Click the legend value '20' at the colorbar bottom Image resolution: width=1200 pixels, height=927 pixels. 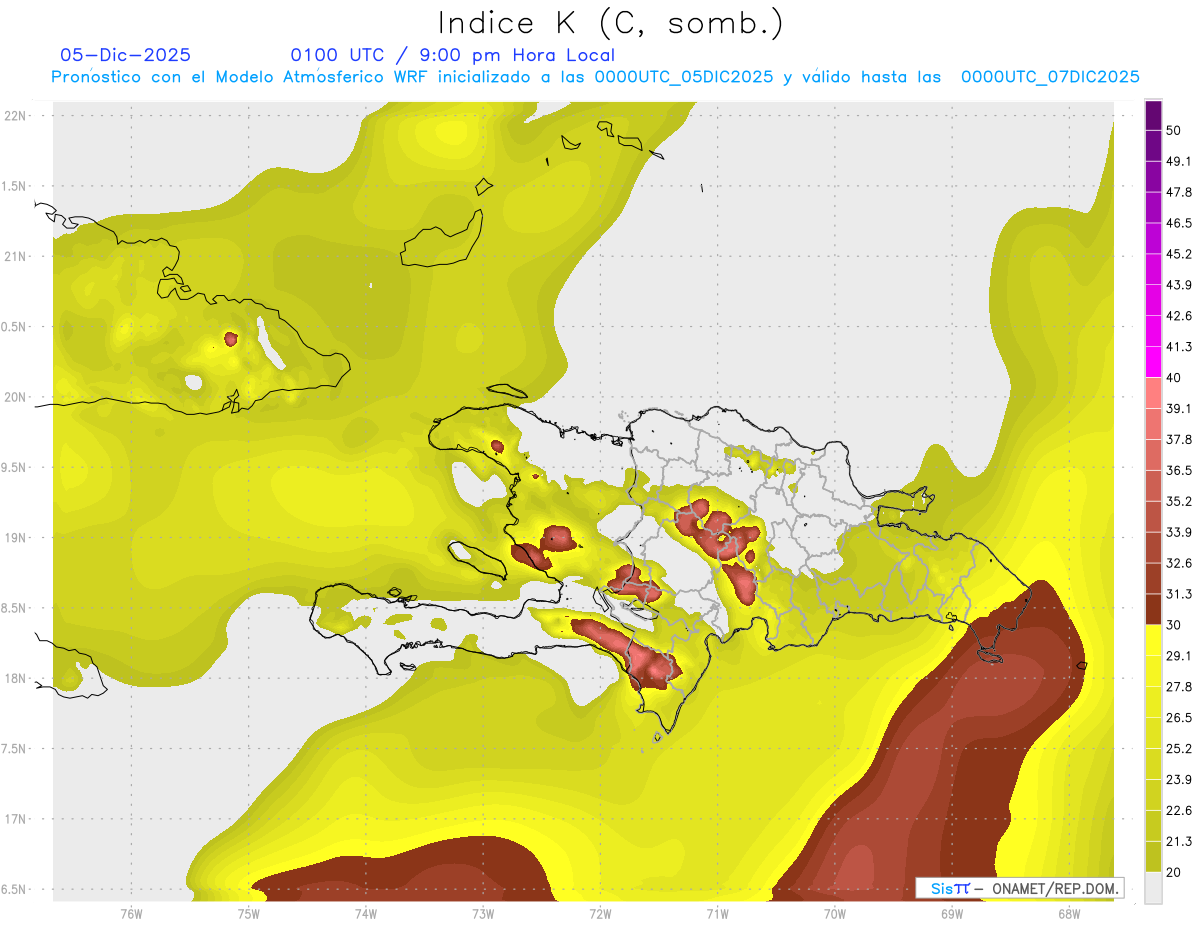(x=1173, y=872)
